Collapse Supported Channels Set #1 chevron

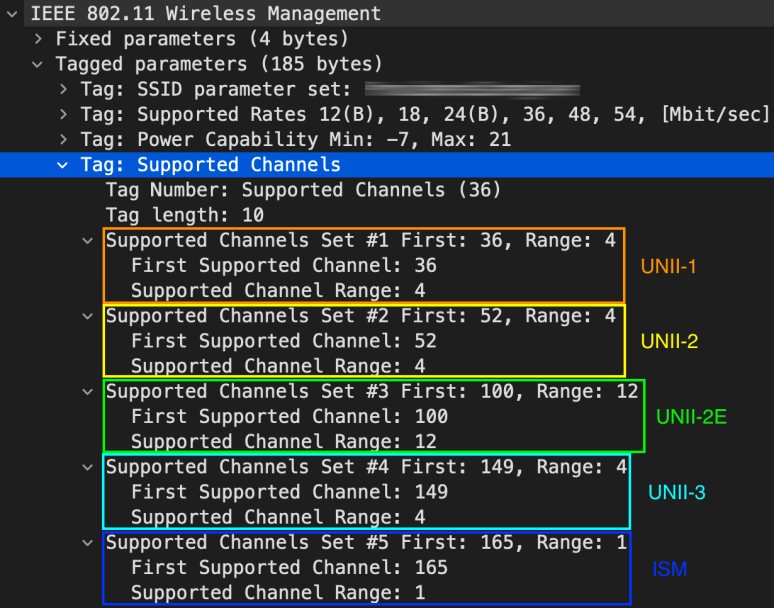88,240
